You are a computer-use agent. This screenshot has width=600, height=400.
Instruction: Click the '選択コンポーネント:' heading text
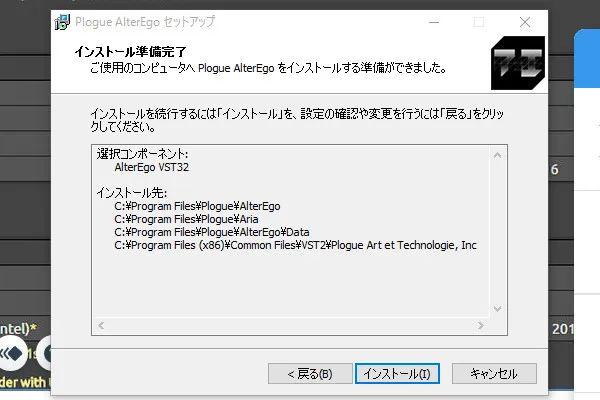(x=142, y=154)
